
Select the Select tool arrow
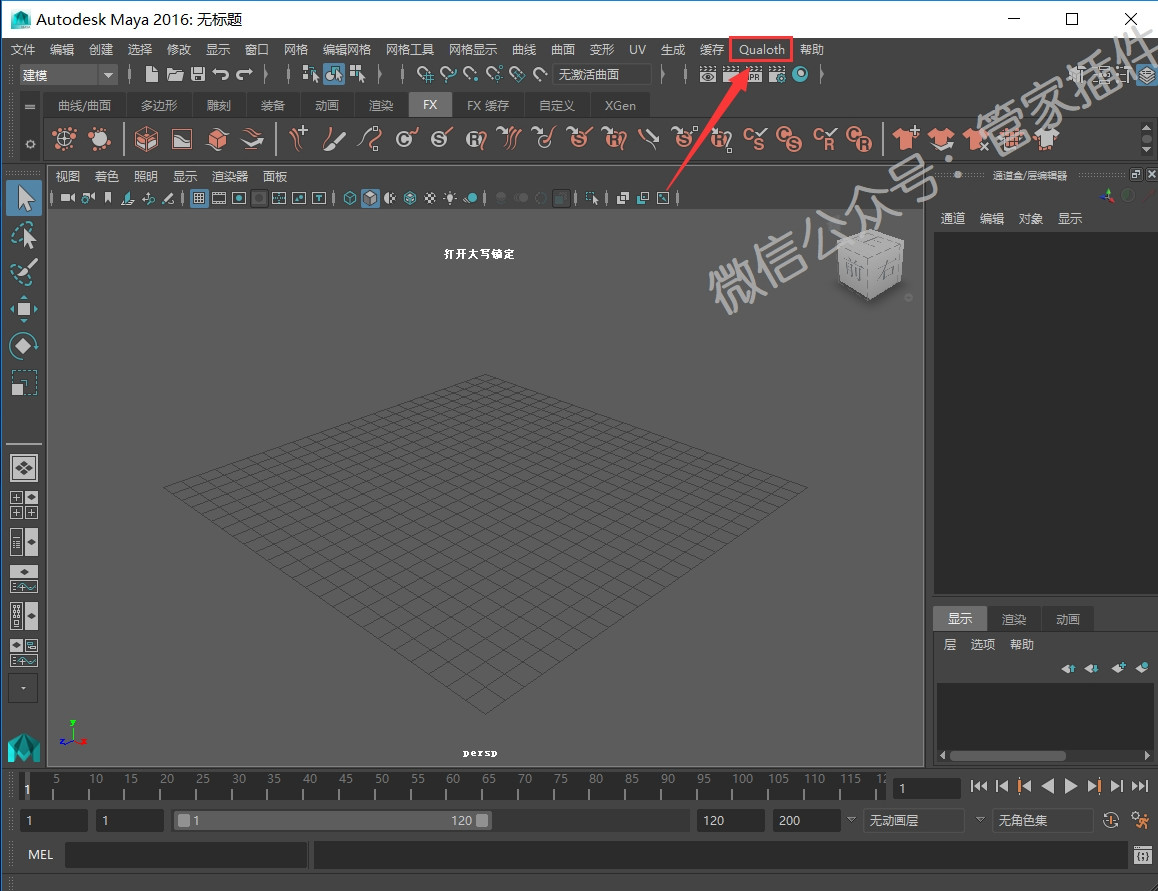(x=24, y=199)
